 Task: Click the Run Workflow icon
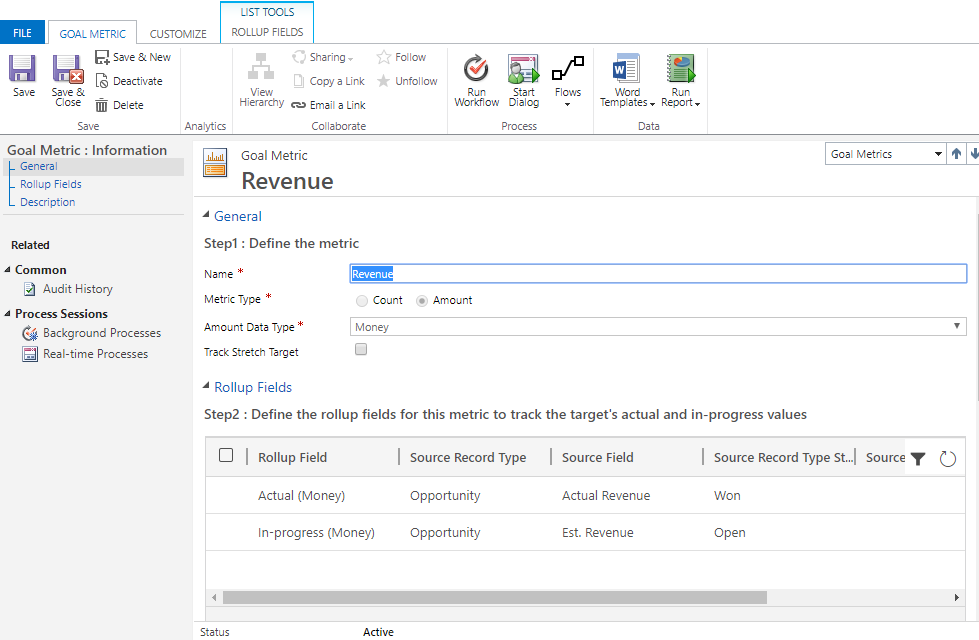(x=476, y=68)
